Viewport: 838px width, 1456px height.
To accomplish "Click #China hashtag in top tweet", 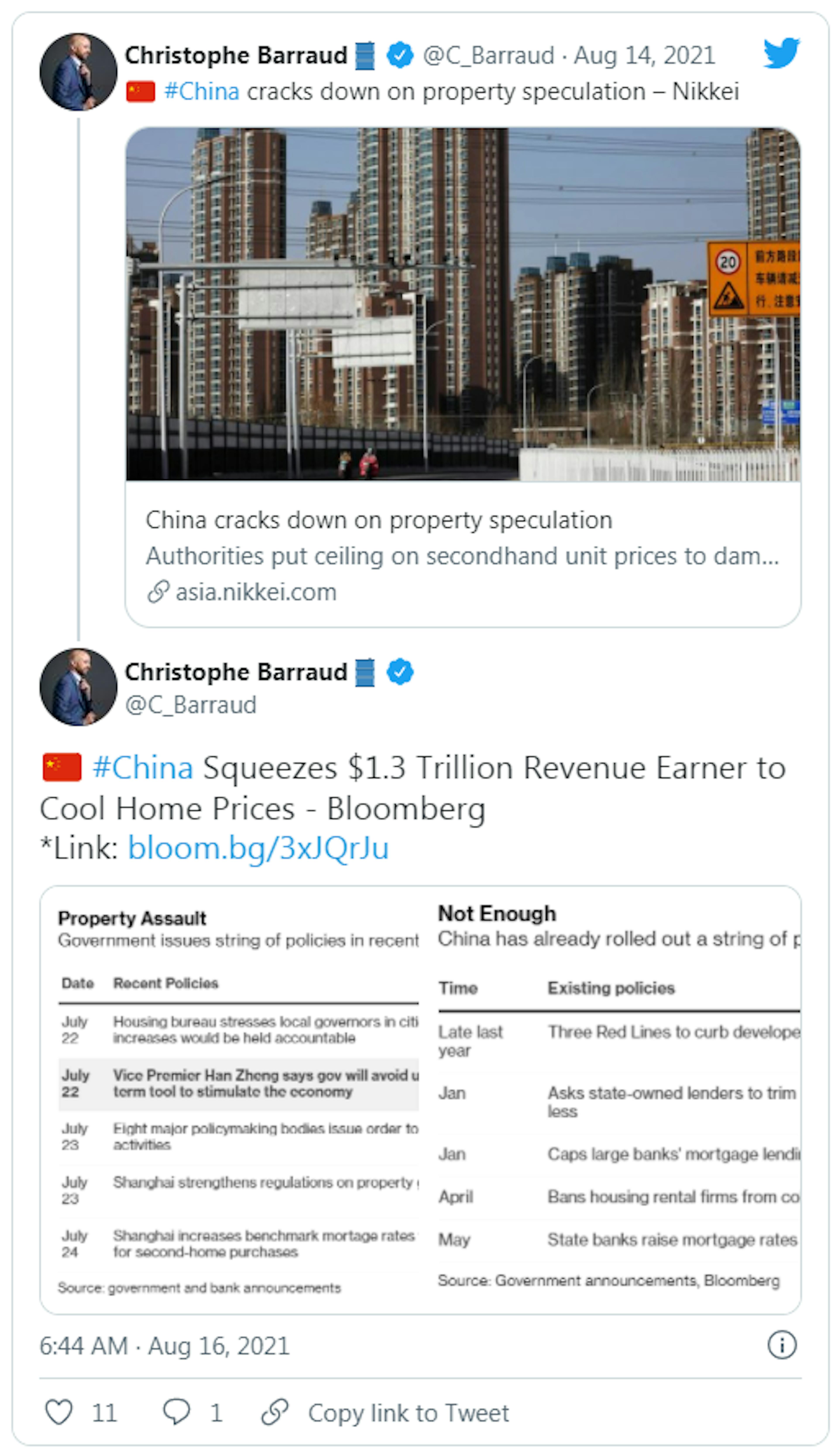I will pos(201,91).
